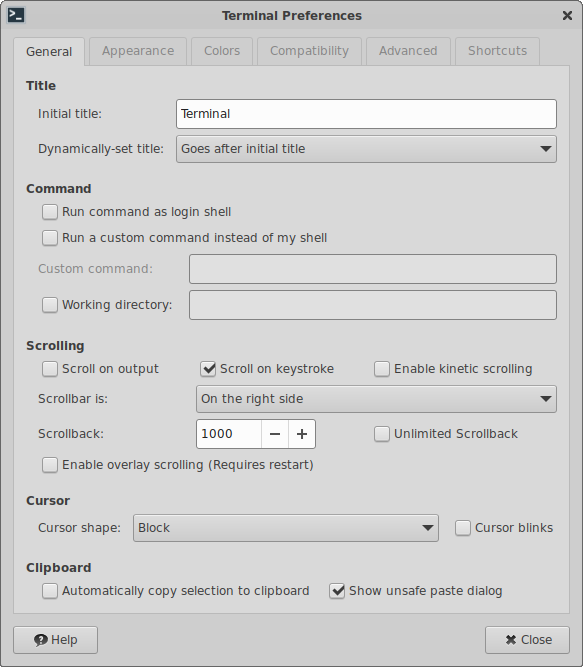Click the Initial title text field

click(x=366, y=114)
